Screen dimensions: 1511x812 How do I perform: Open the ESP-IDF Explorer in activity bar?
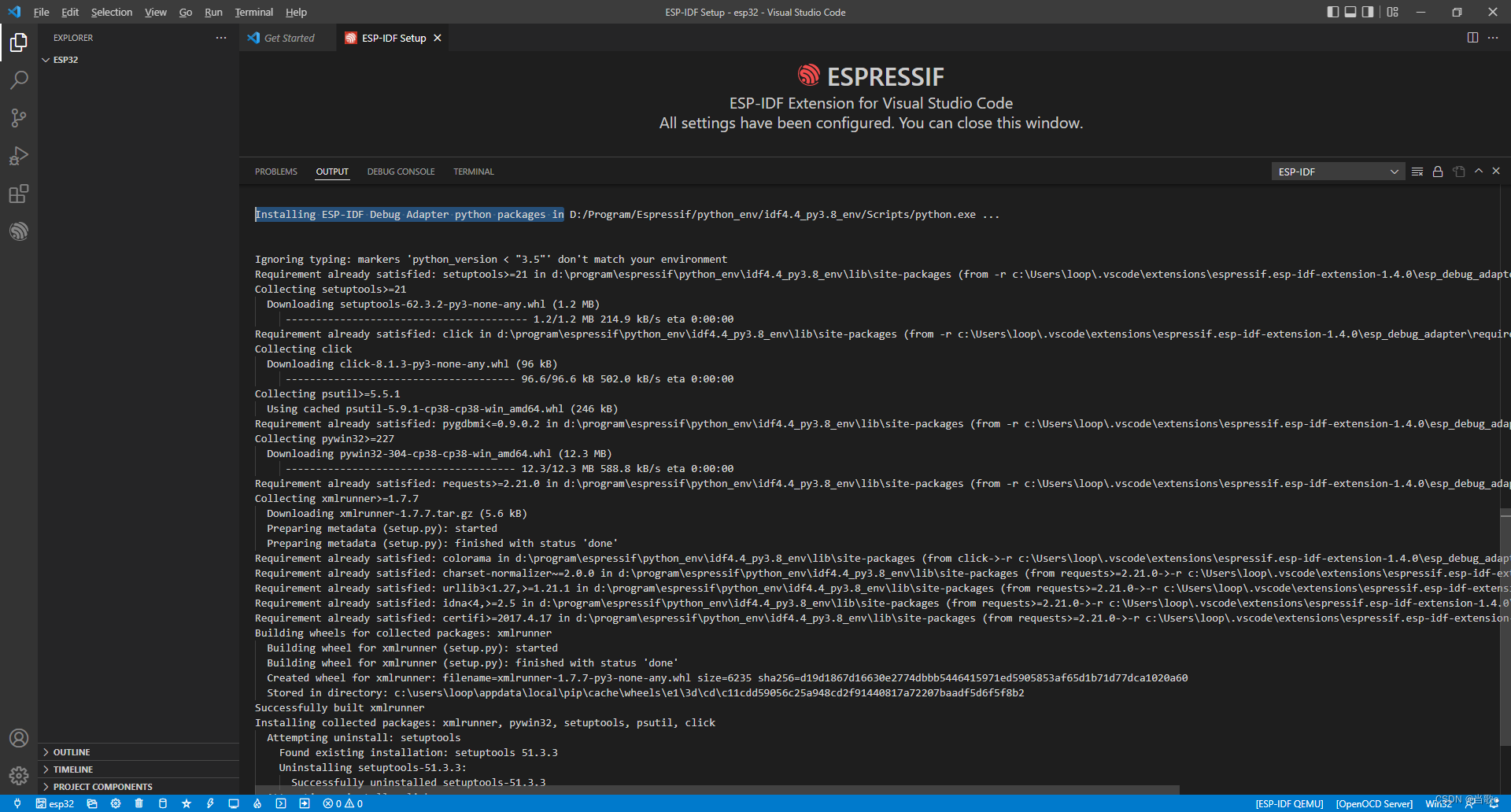(19, 231)
